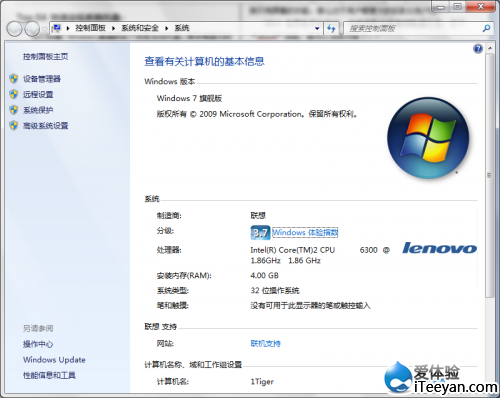Open the 联机支持 website link
Image resolution: width=500 pixels, height=398 pixels.
pos(265,343)
